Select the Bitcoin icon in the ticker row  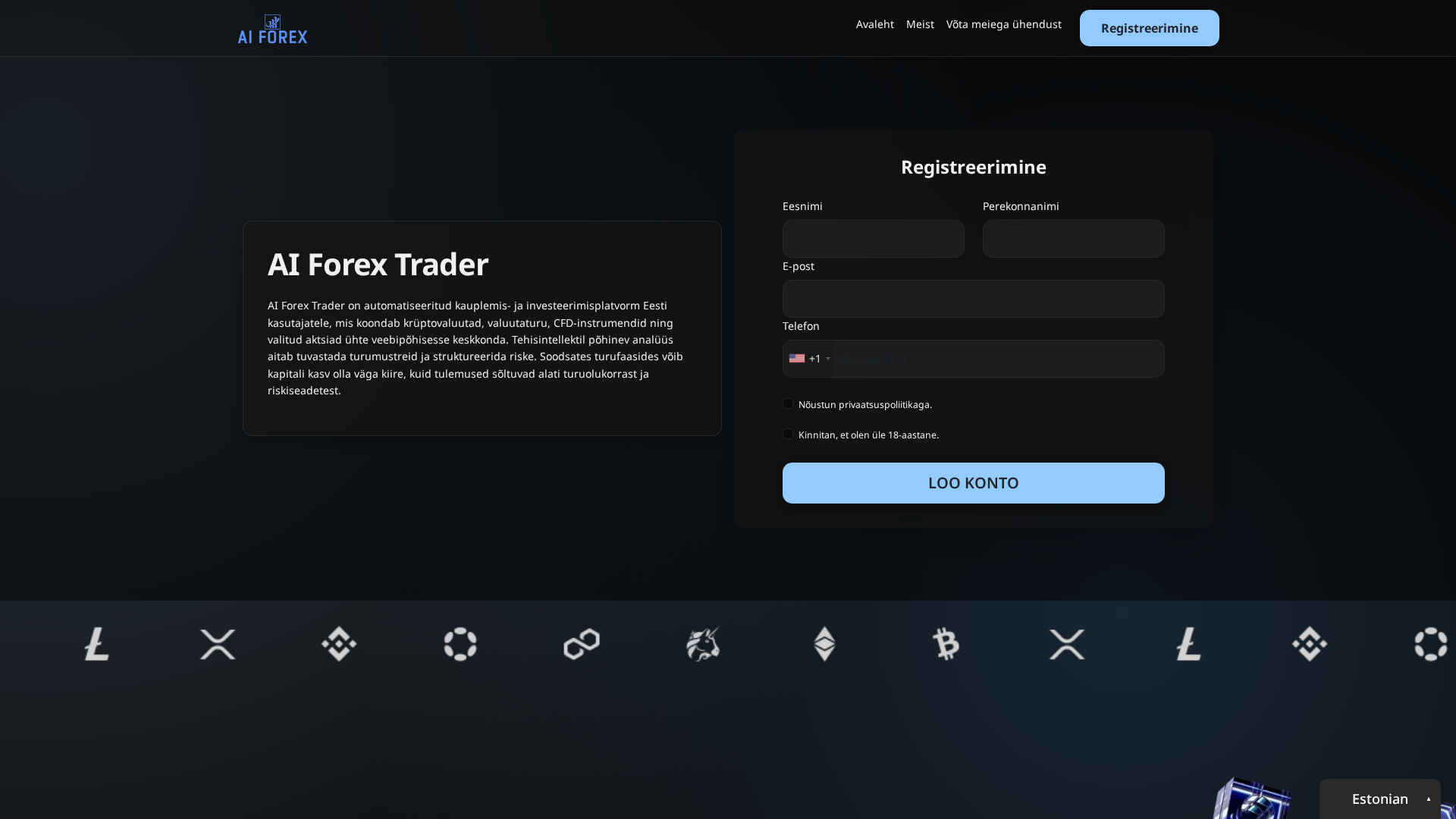(x=946, y=644)
